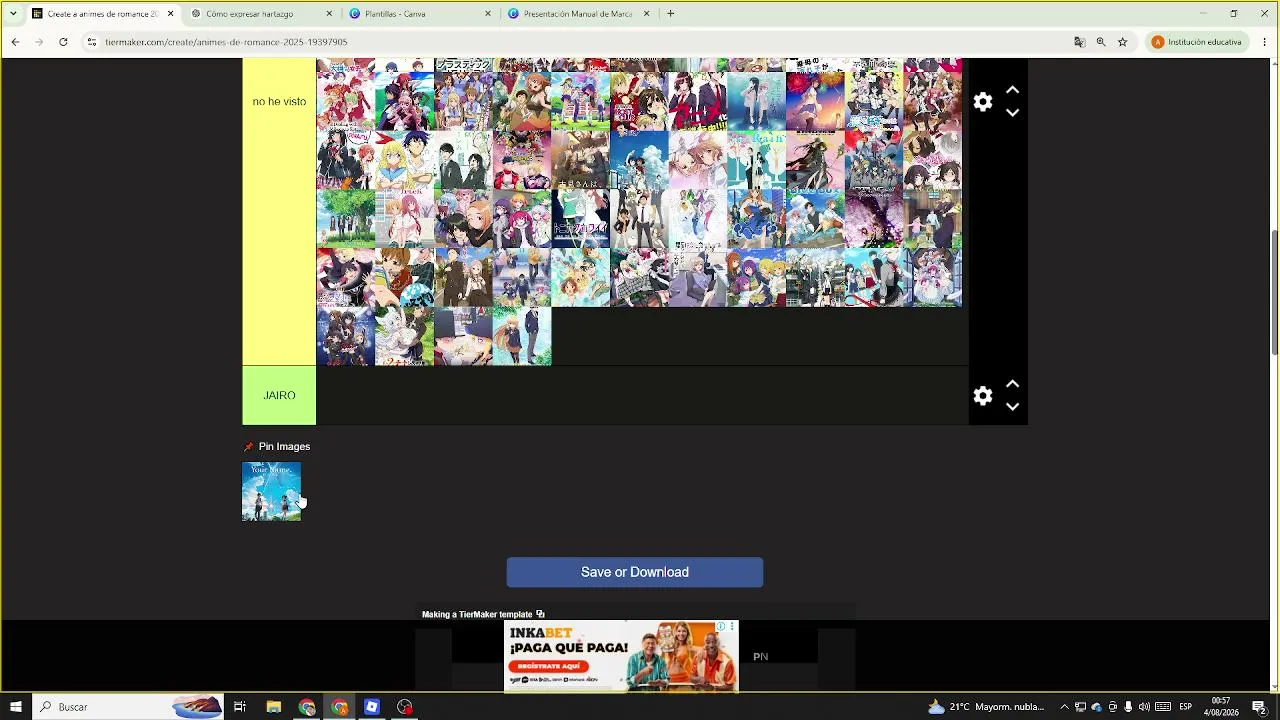
Task: Move 'no he visto' tier down
Action: pos(1012,113)
